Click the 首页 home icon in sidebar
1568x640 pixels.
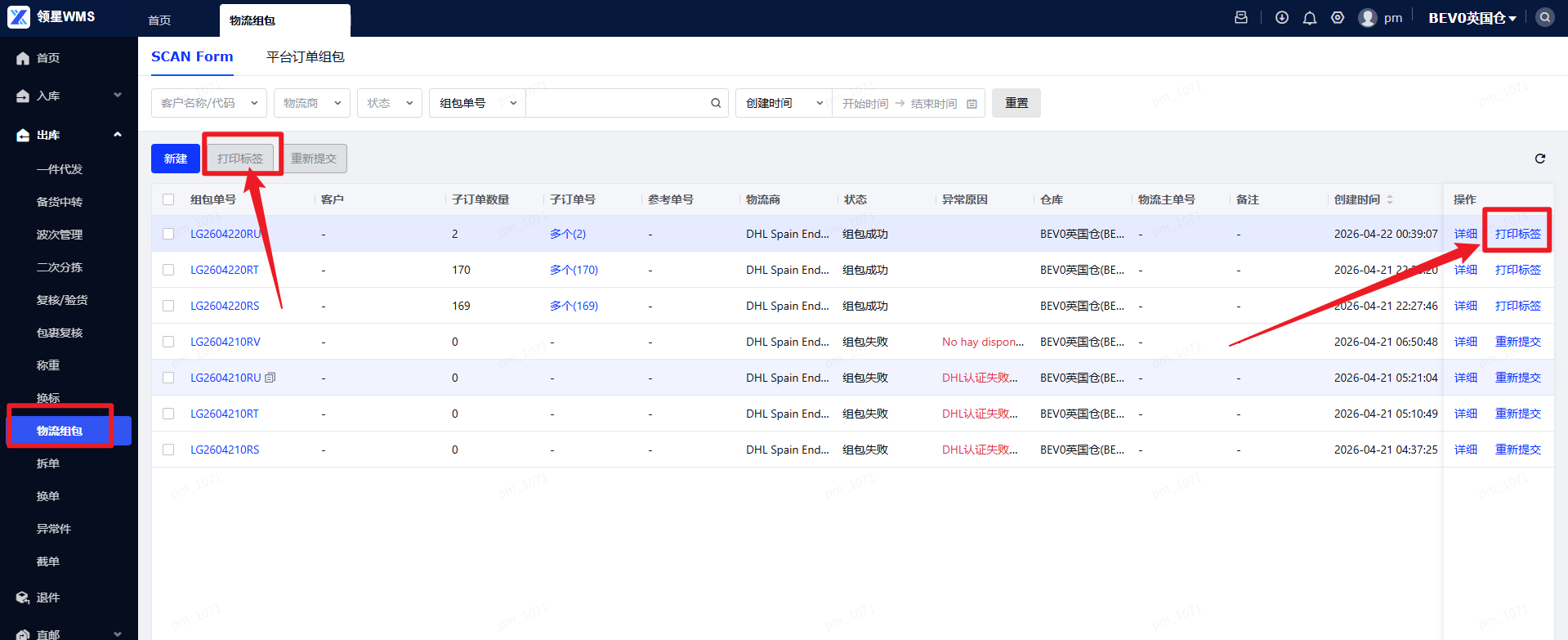23,58
